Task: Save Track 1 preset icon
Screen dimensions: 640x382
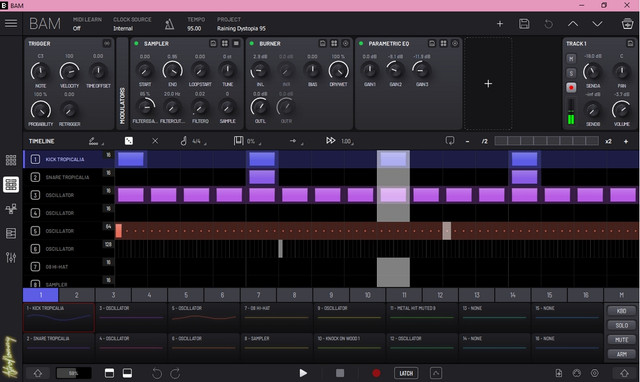Action: click(630, 43)
